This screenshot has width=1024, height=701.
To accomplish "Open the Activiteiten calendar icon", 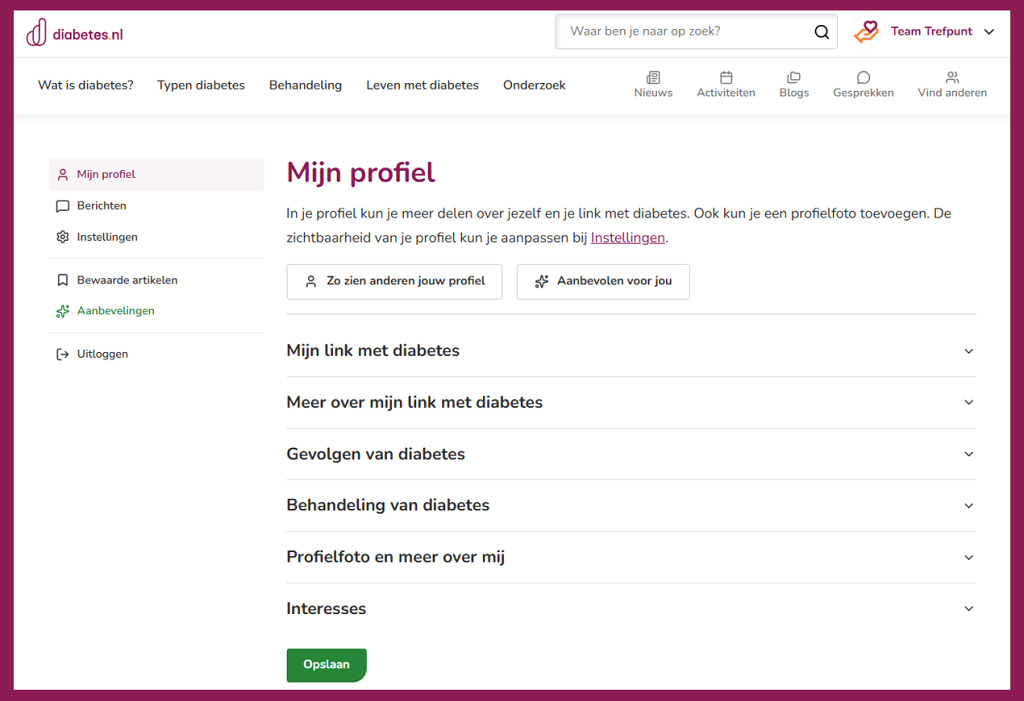I will pyautogui.click(x=726, y=77).
